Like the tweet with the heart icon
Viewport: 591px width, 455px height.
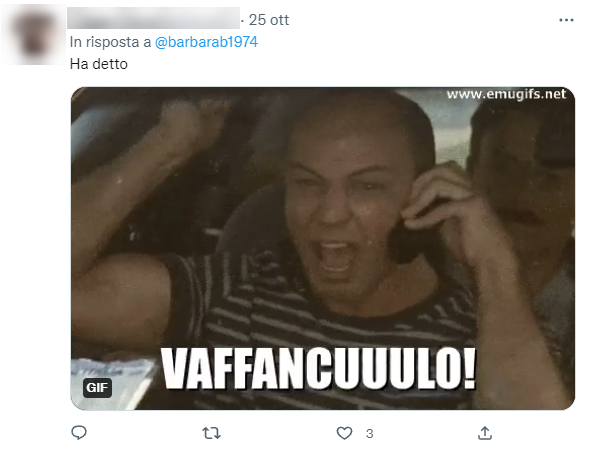coord(344,433)
